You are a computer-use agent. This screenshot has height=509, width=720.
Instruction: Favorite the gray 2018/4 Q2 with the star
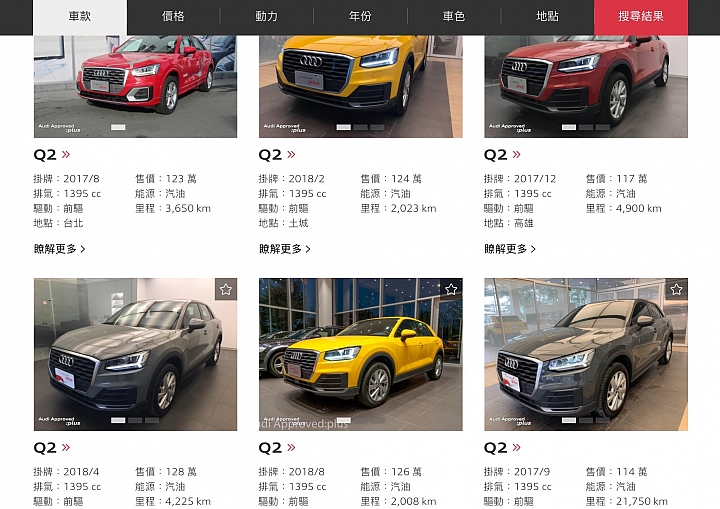(x=226, y=289)
